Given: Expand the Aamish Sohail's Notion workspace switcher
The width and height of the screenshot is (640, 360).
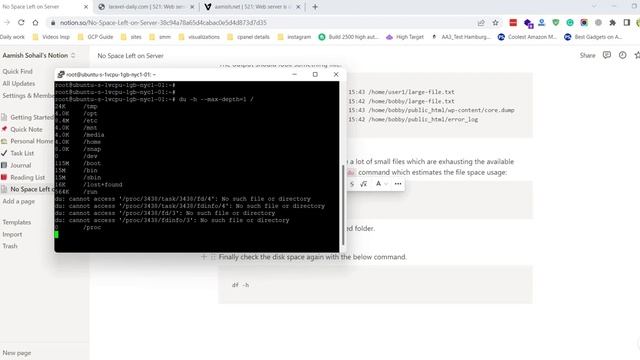Looking at the screenshot, I should pyautogui.click(x=39, y=56).
